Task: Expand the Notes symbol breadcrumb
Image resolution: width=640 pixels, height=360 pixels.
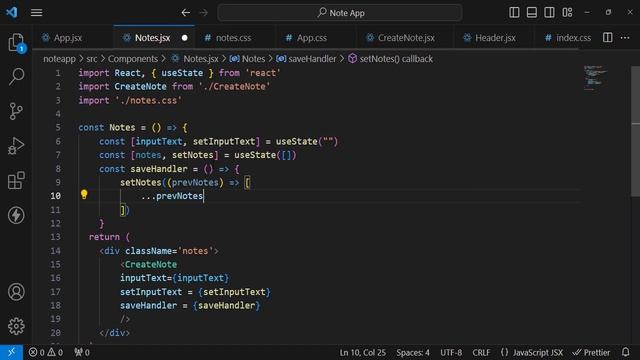Action: [247, 59]
